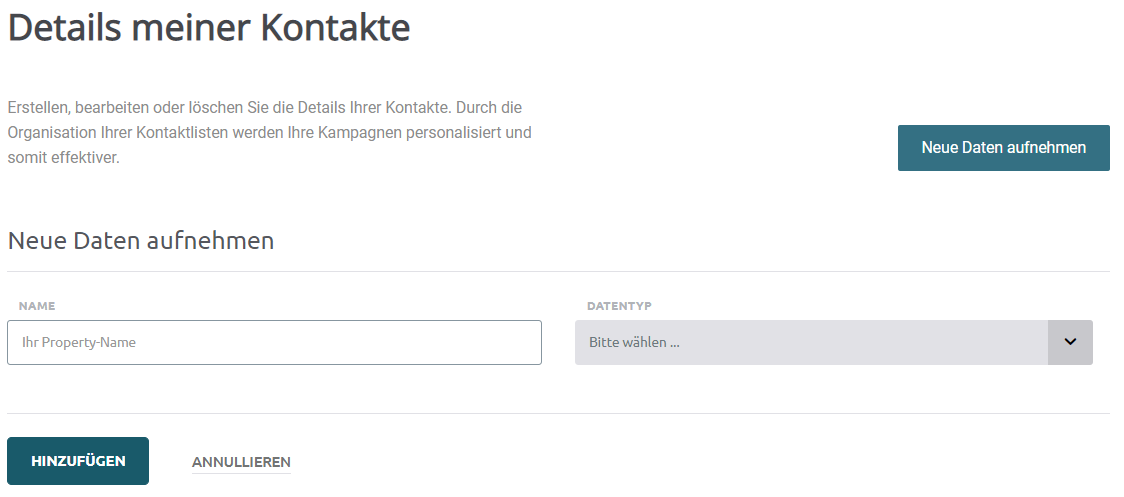The width and height of the screenshot is (1124, 497).
Task: Add the new property using Hinzufügen
Action: (x=78, y=461)
